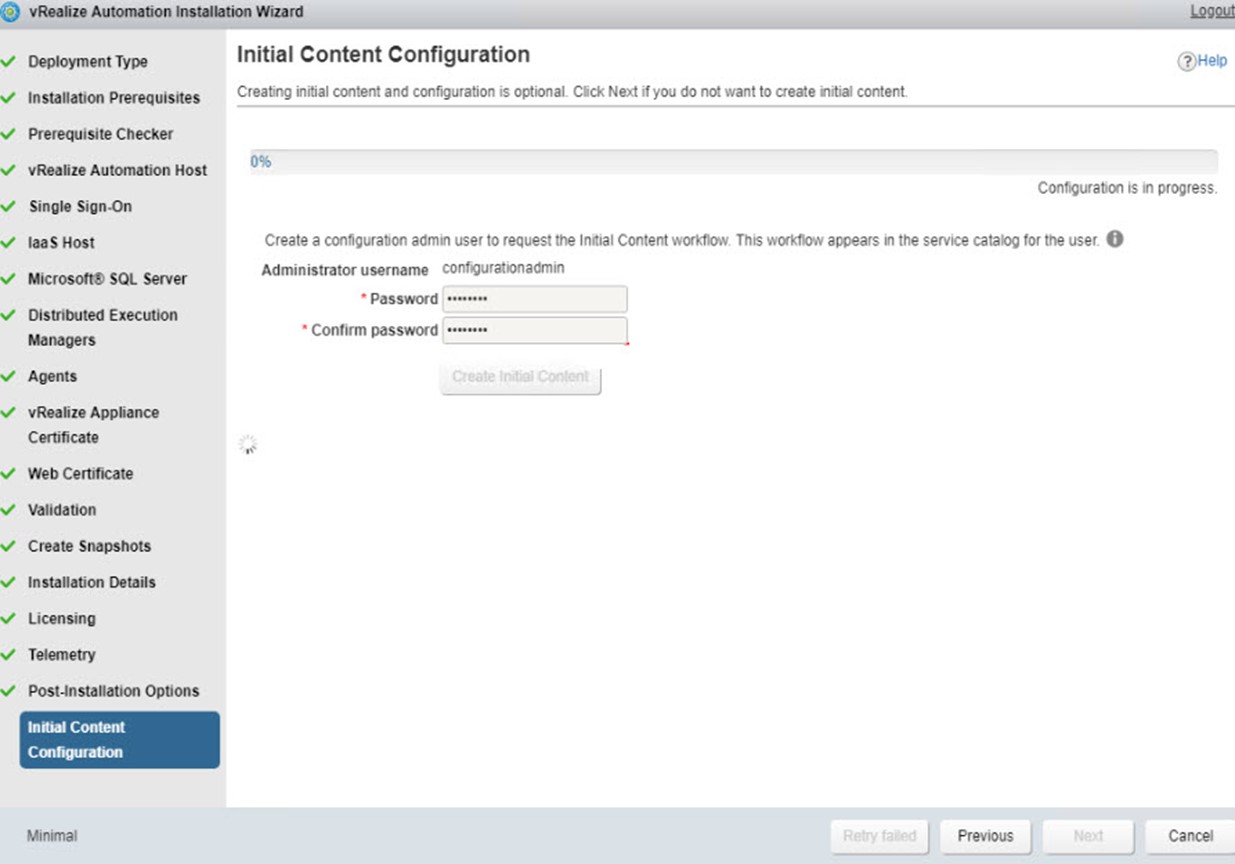1235x864 pixels.
Task: Click the configurationadmin username text
Action: click(x=504, y=268)
